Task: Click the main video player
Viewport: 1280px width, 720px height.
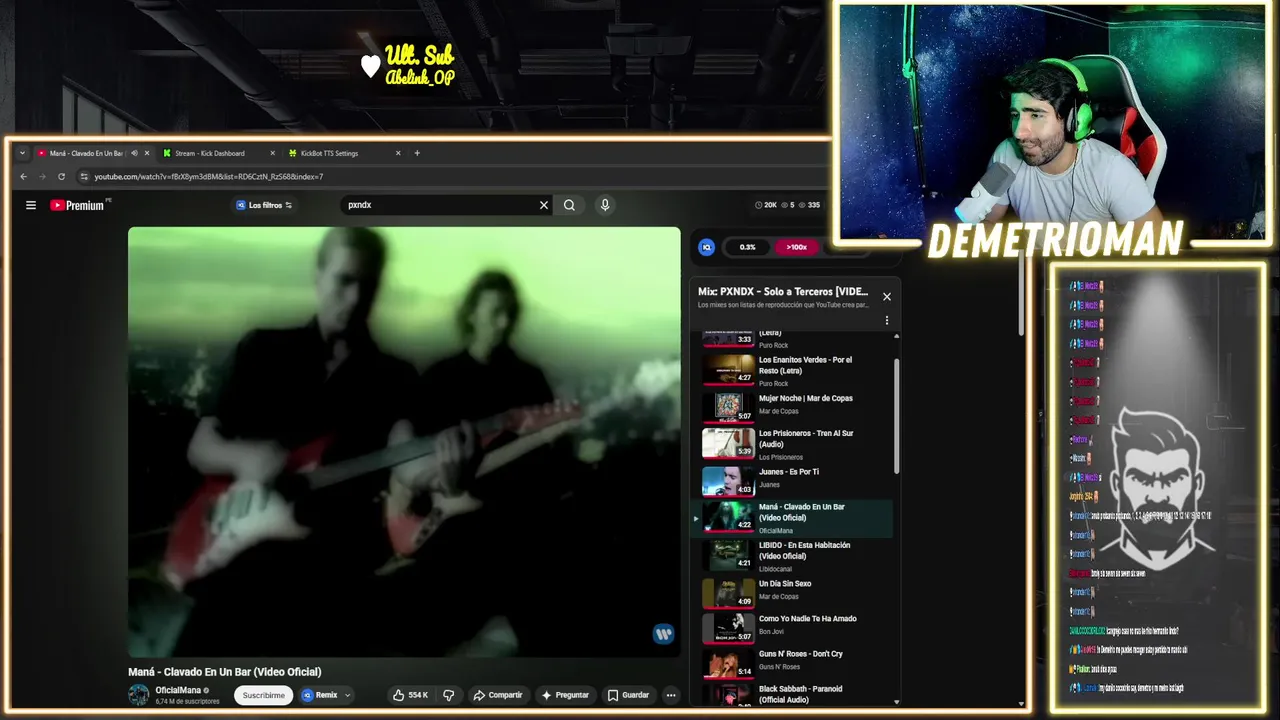Action: [x=404, y=442]
